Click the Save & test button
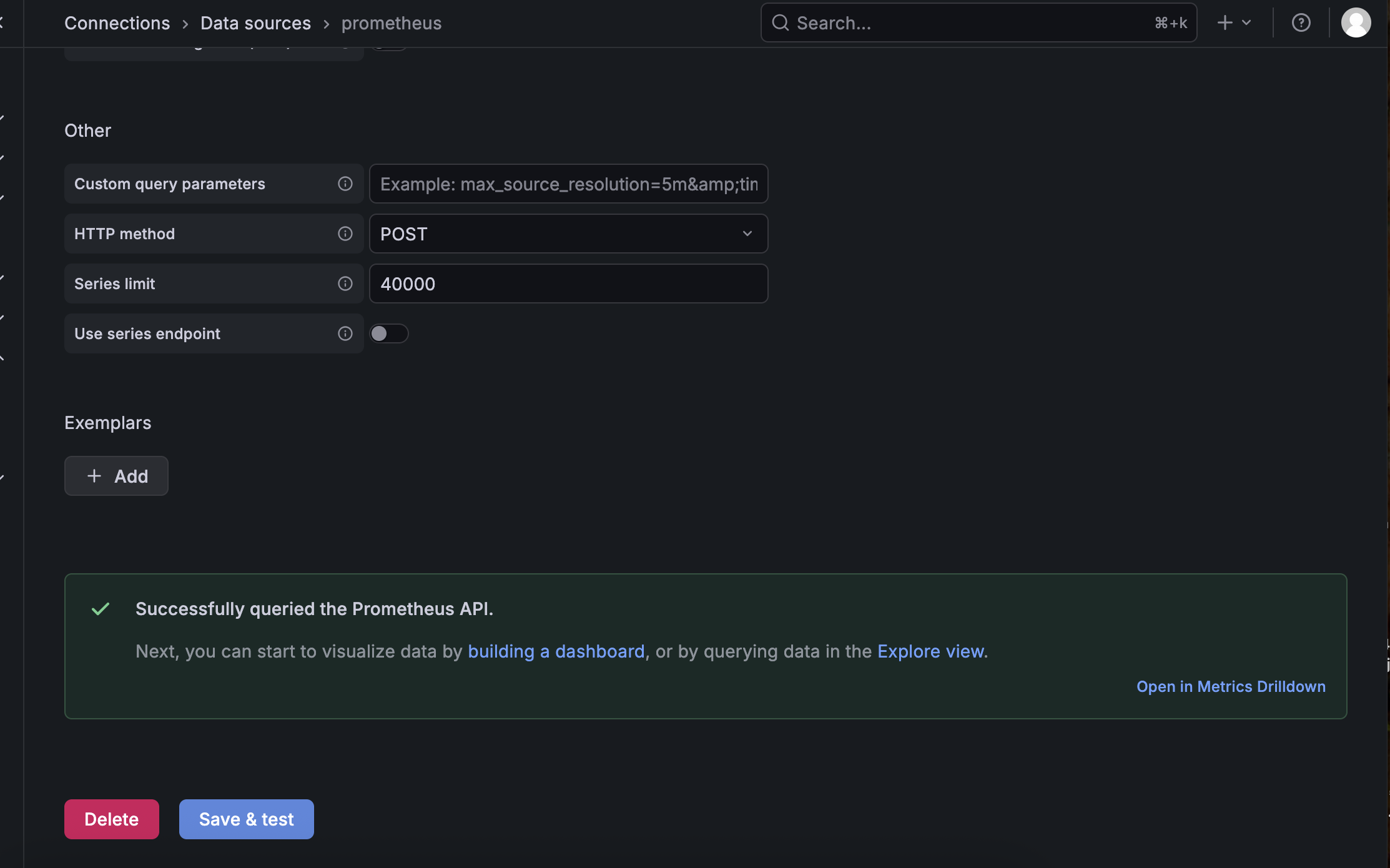The width and height of the screenshot is (1390, 868). (246, 819)
